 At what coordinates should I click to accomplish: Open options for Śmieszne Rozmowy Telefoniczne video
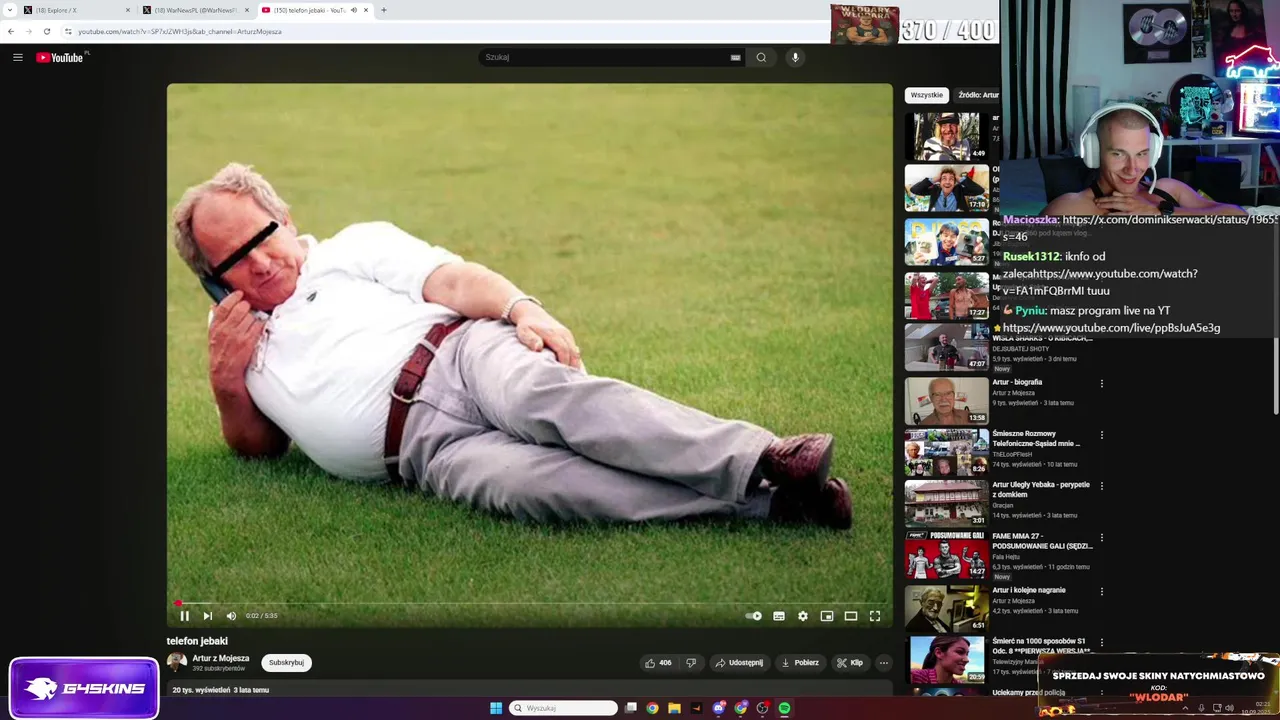point(1102,435)
